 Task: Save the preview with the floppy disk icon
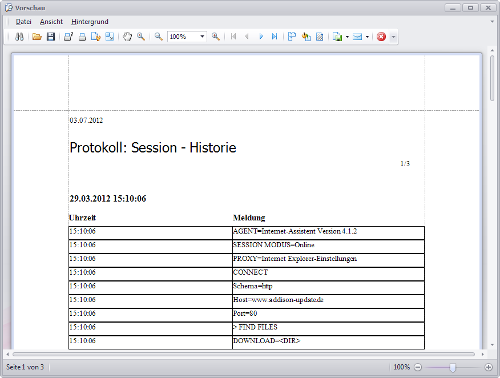(x=51, y=37)
